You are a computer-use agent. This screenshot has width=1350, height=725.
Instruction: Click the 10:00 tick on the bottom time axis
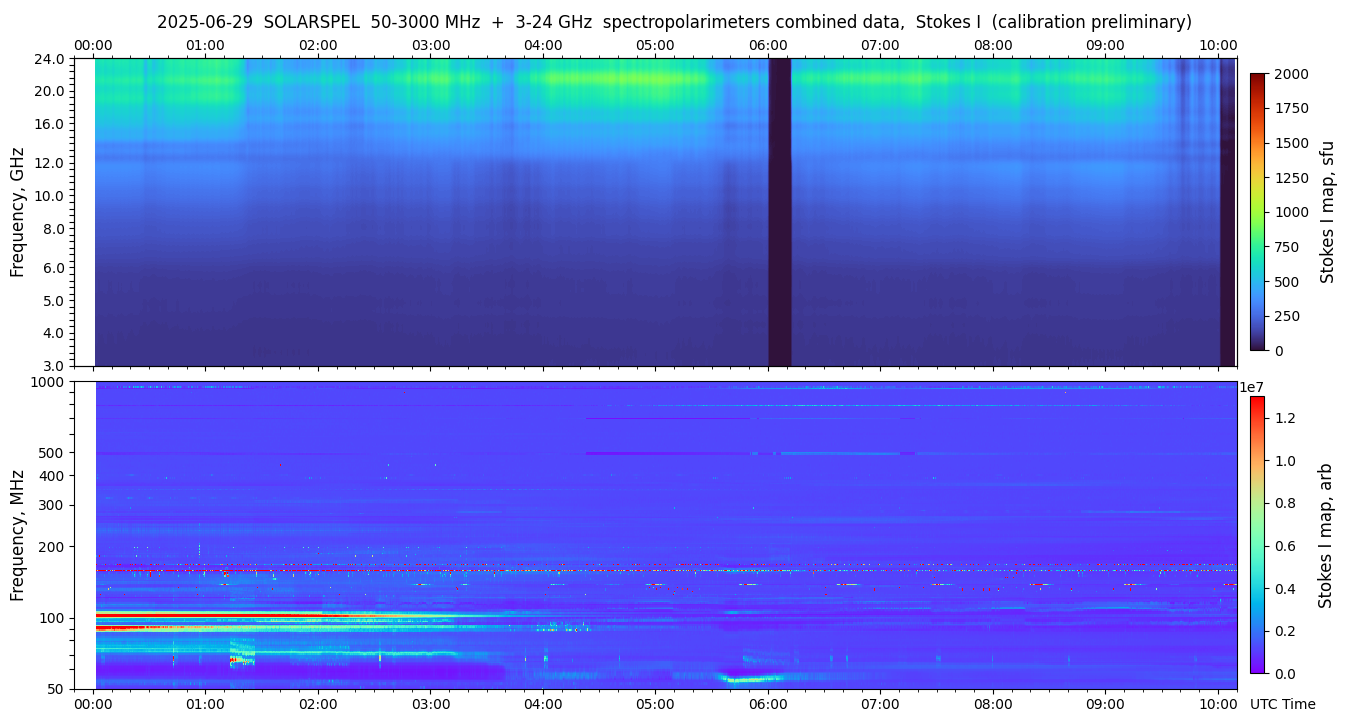point(1218,704)
